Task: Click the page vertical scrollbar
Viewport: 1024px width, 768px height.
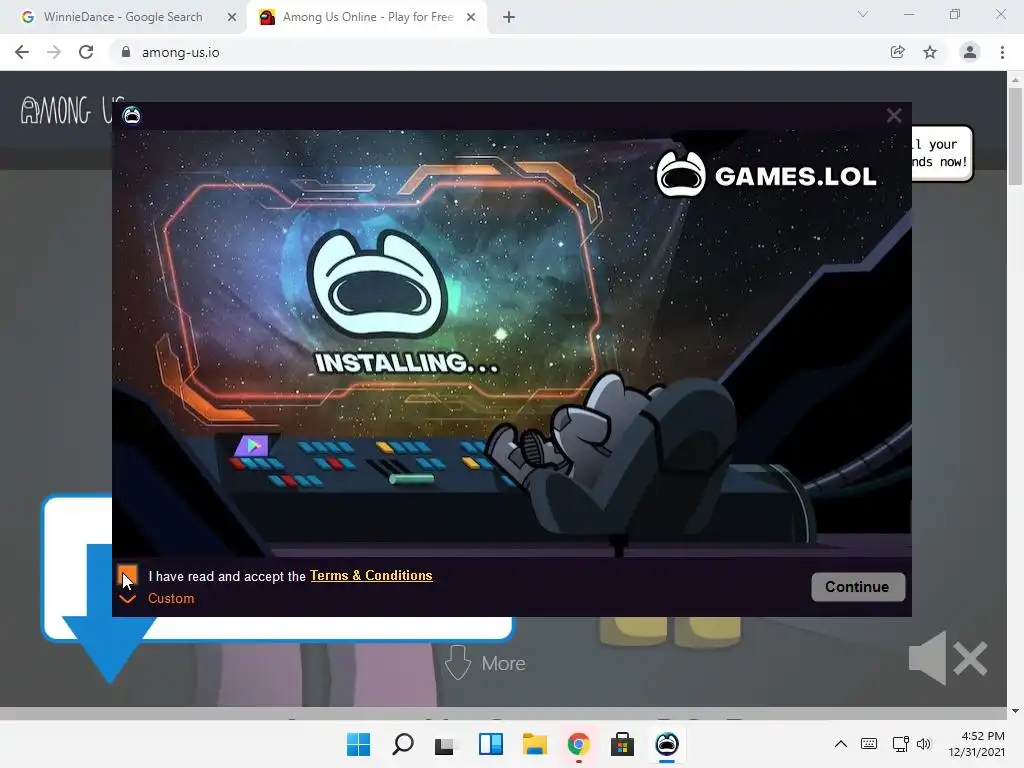Action: tap(1015, 137)
